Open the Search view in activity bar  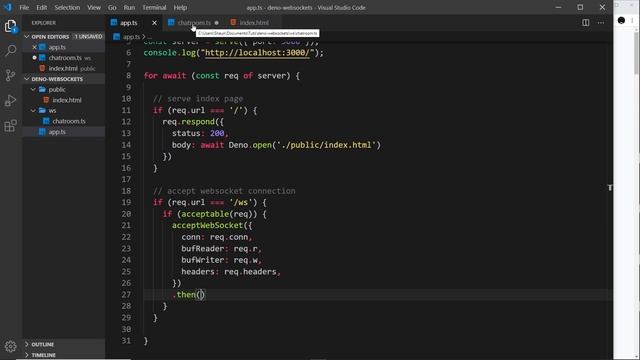tap(11, 51)
